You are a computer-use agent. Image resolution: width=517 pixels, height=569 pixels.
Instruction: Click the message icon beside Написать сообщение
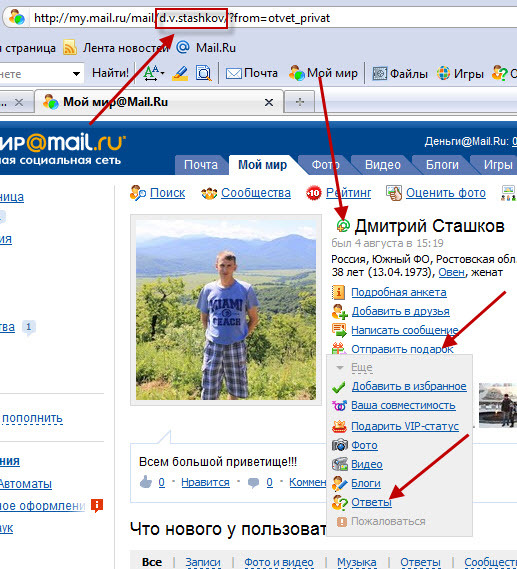339,330
